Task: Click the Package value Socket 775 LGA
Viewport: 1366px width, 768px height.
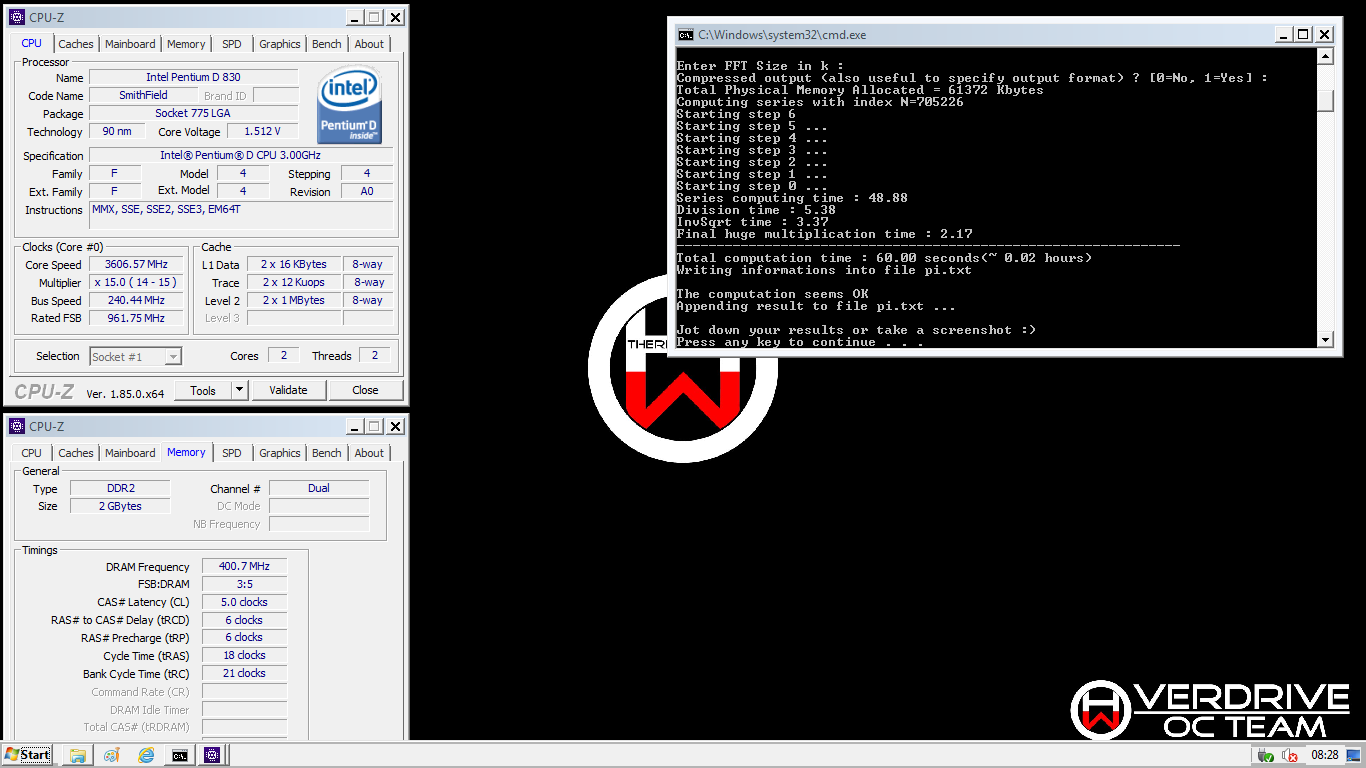Action: [194, 113]
